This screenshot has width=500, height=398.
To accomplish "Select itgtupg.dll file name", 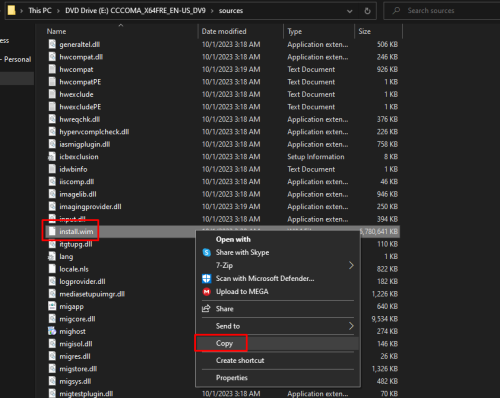I will coord(76,244).
